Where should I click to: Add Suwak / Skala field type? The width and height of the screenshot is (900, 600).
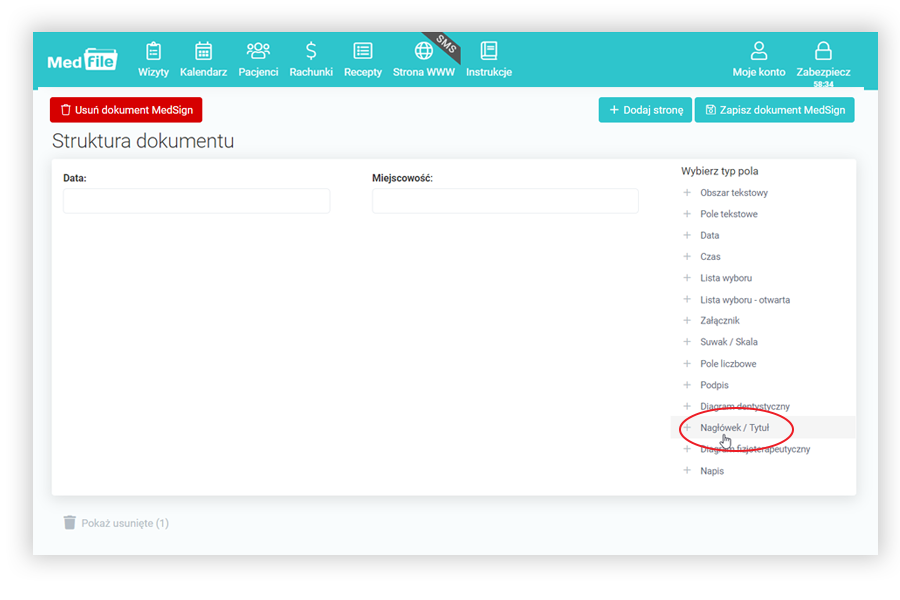[x=728, y=342]
